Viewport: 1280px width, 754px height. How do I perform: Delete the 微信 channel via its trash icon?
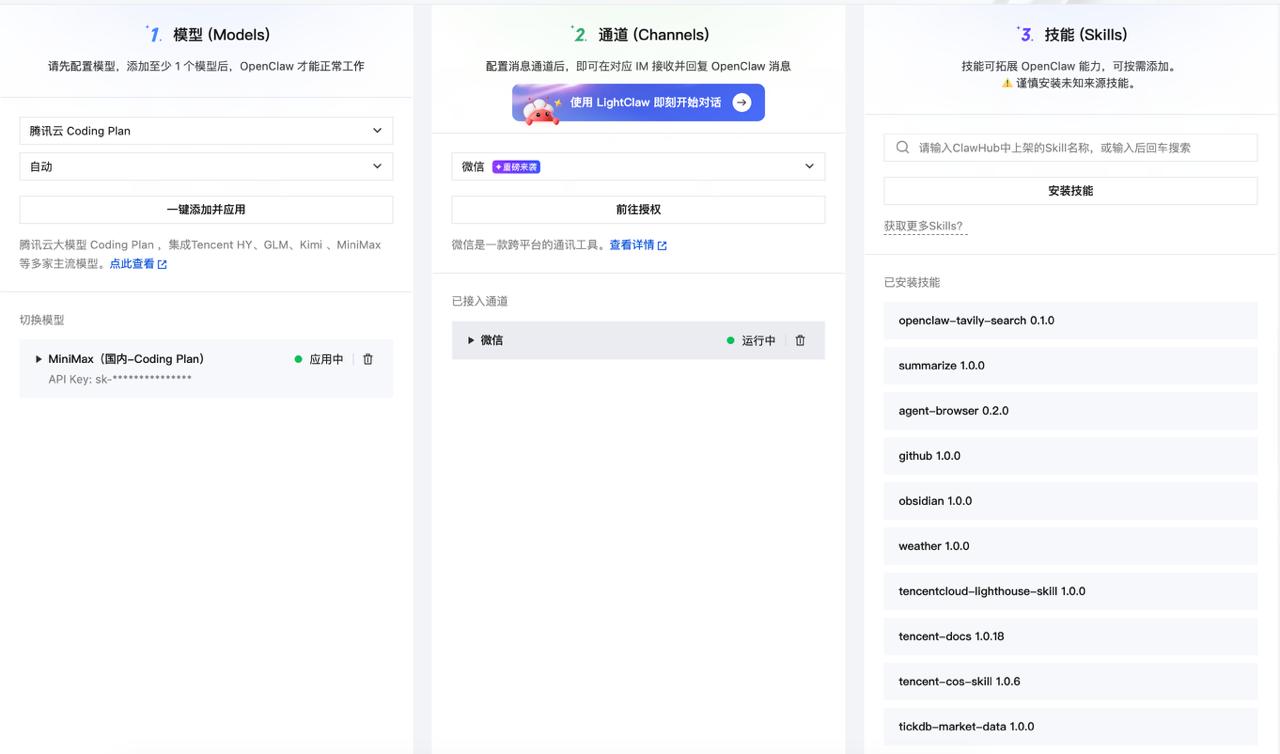[800, 340]
